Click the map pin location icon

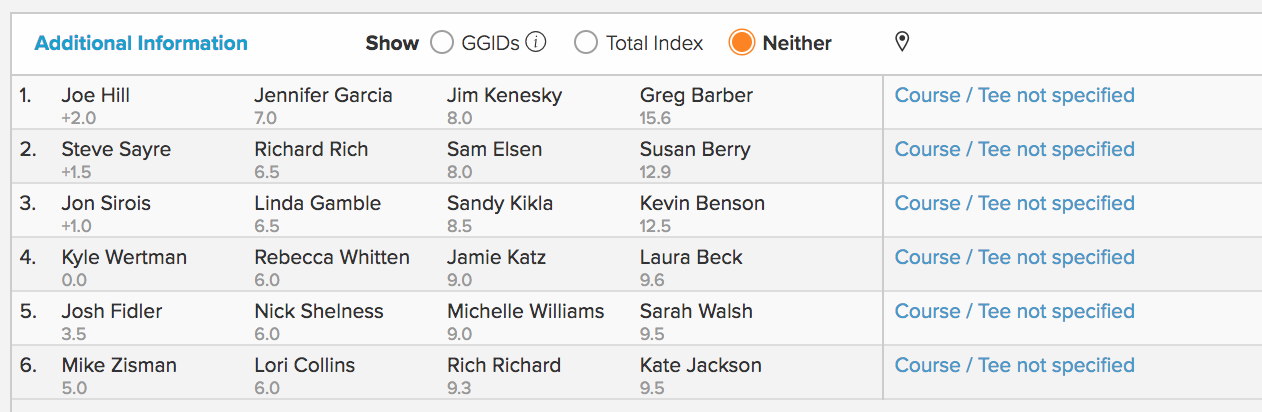(x=902, y=42)
